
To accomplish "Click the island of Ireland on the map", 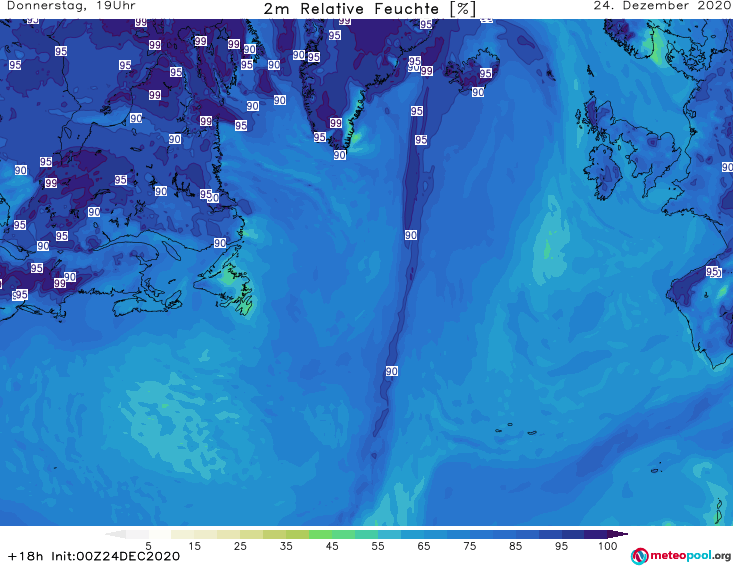I will coord(604,173).
